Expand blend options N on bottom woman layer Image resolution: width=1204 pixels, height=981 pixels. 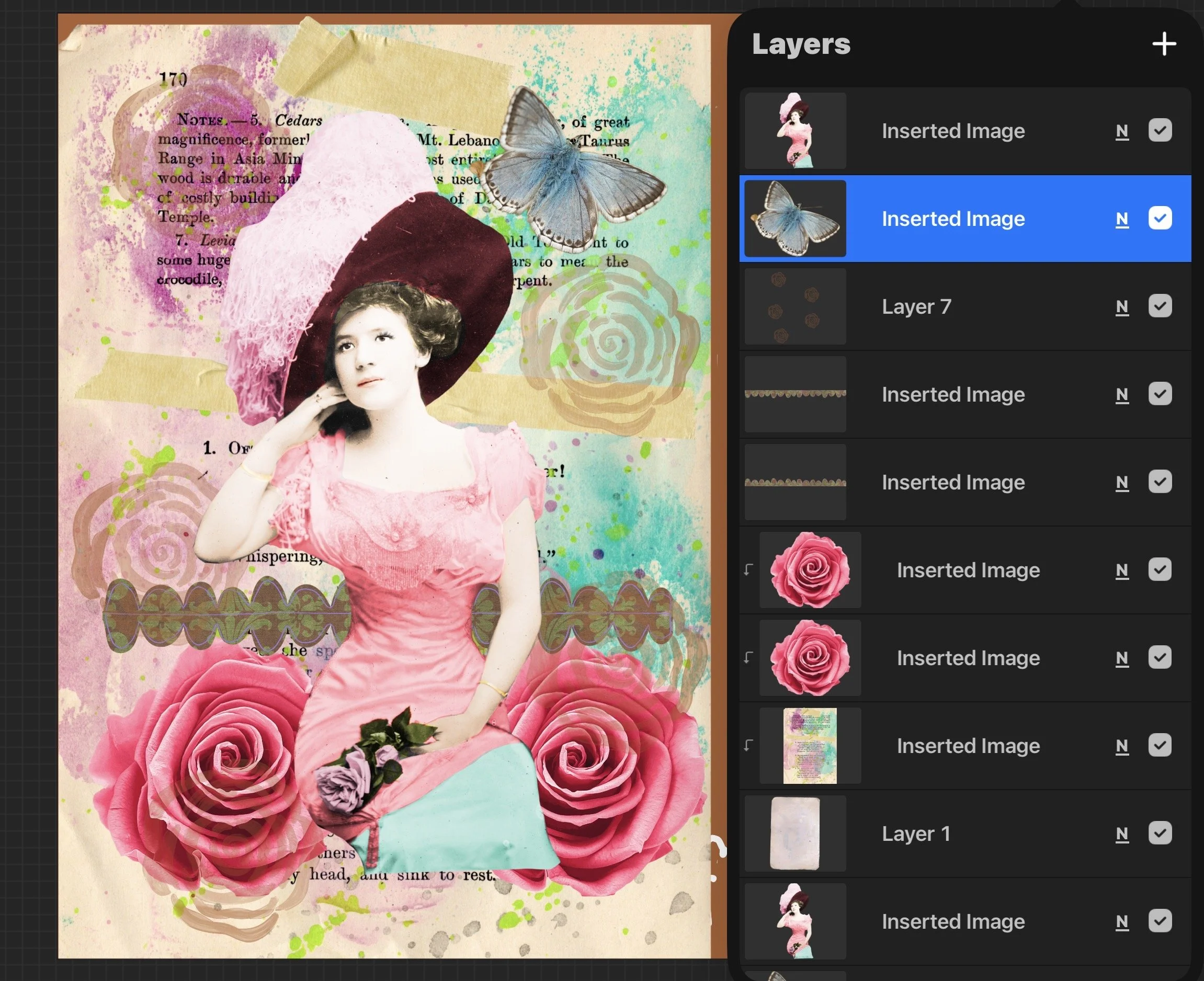click(1122, 922)
